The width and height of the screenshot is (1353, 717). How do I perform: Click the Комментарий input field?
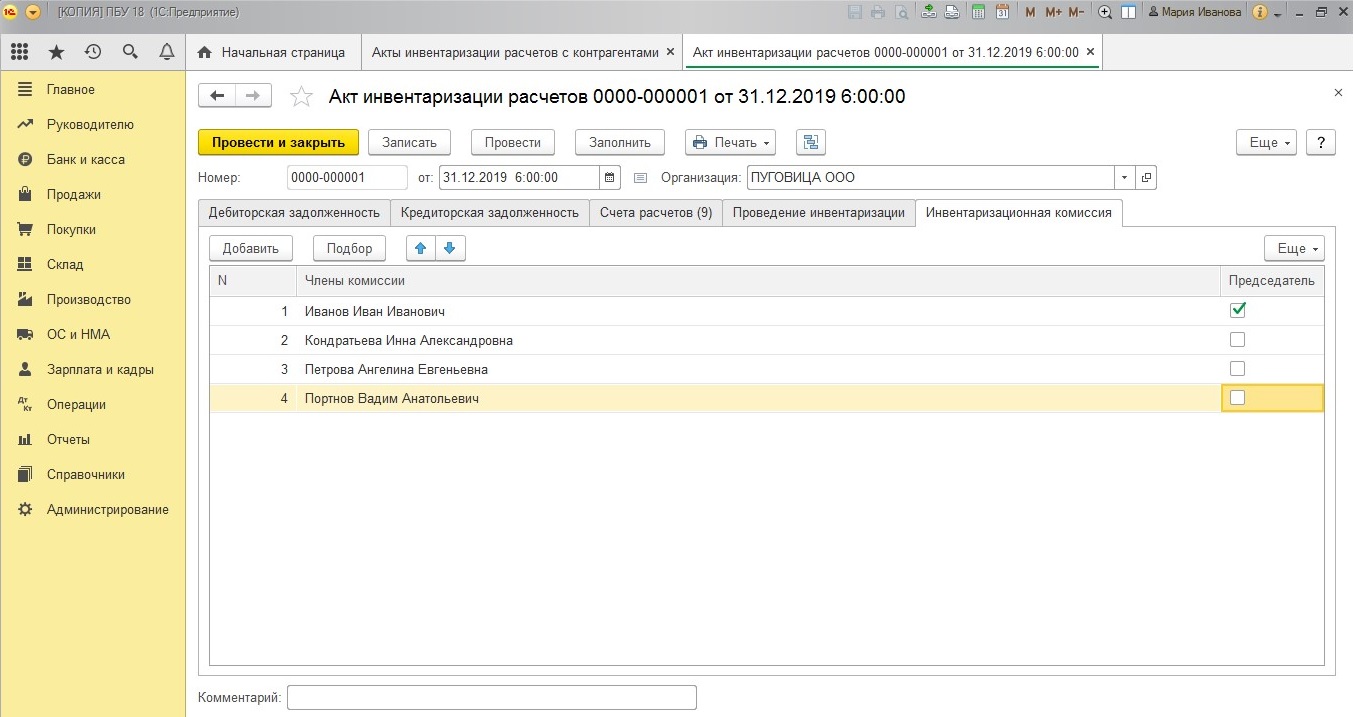[x=492, y=697]
